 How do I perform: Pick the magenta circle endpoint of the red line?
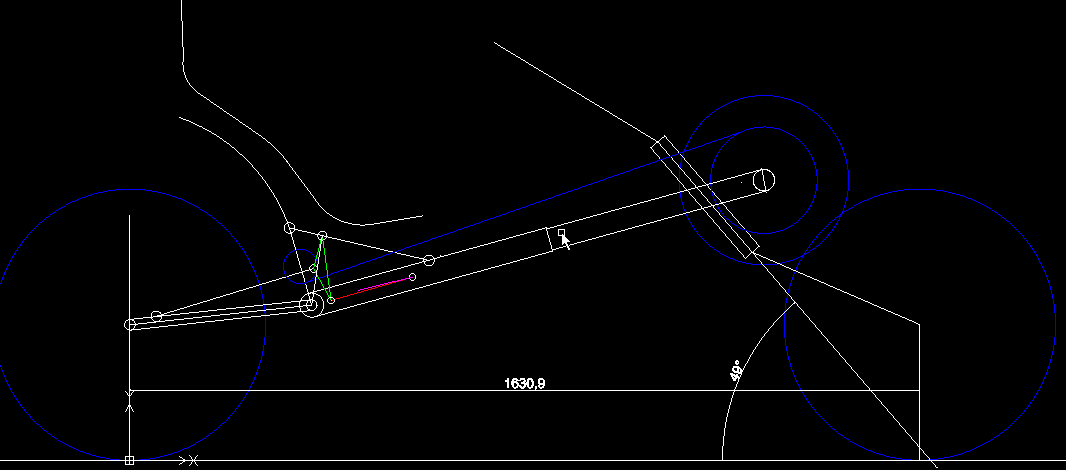click(412, 277)
